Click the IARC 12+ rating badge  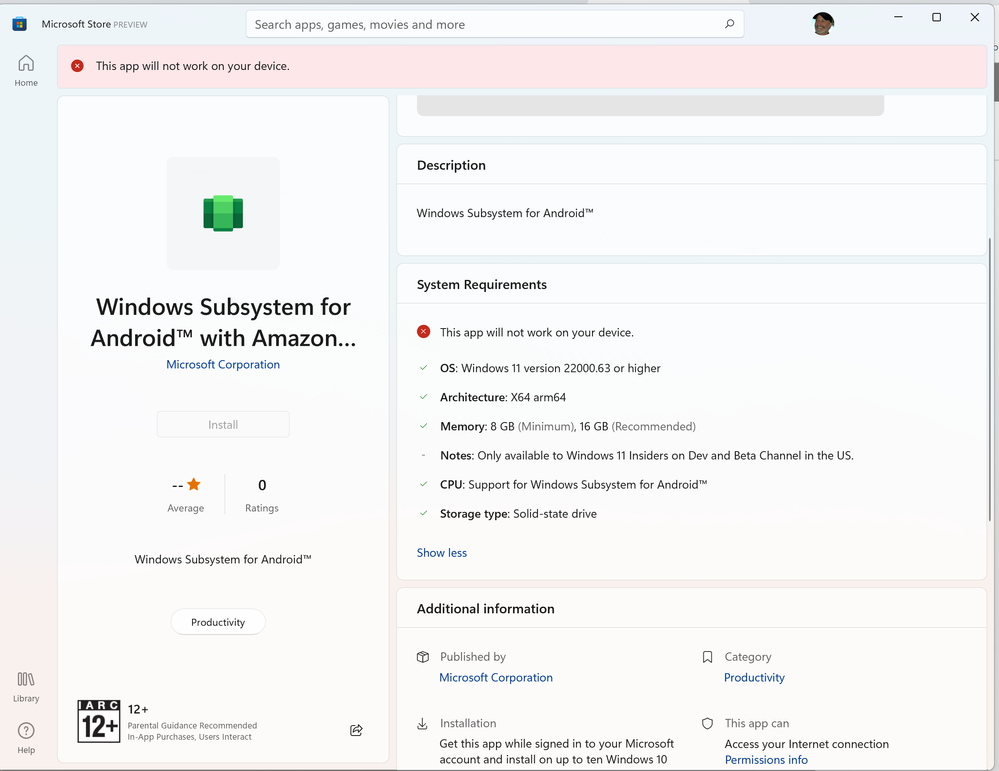point(98,720)
